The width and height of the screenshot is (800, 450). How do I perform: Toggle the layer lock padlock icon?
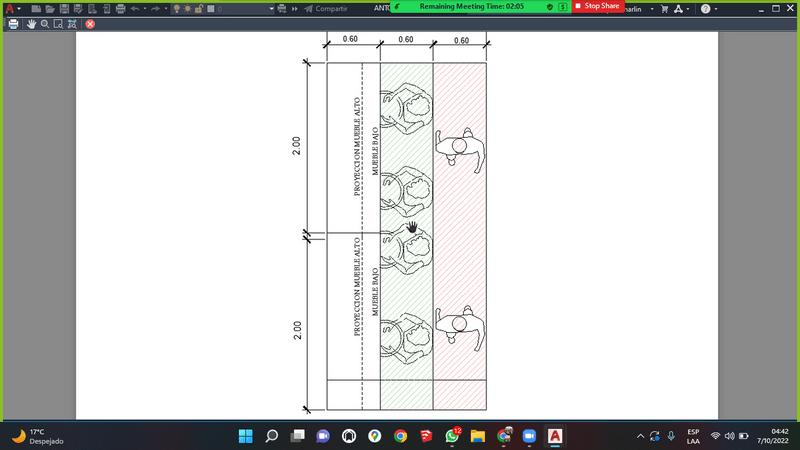pyautogui.click(x=199, y=9)
